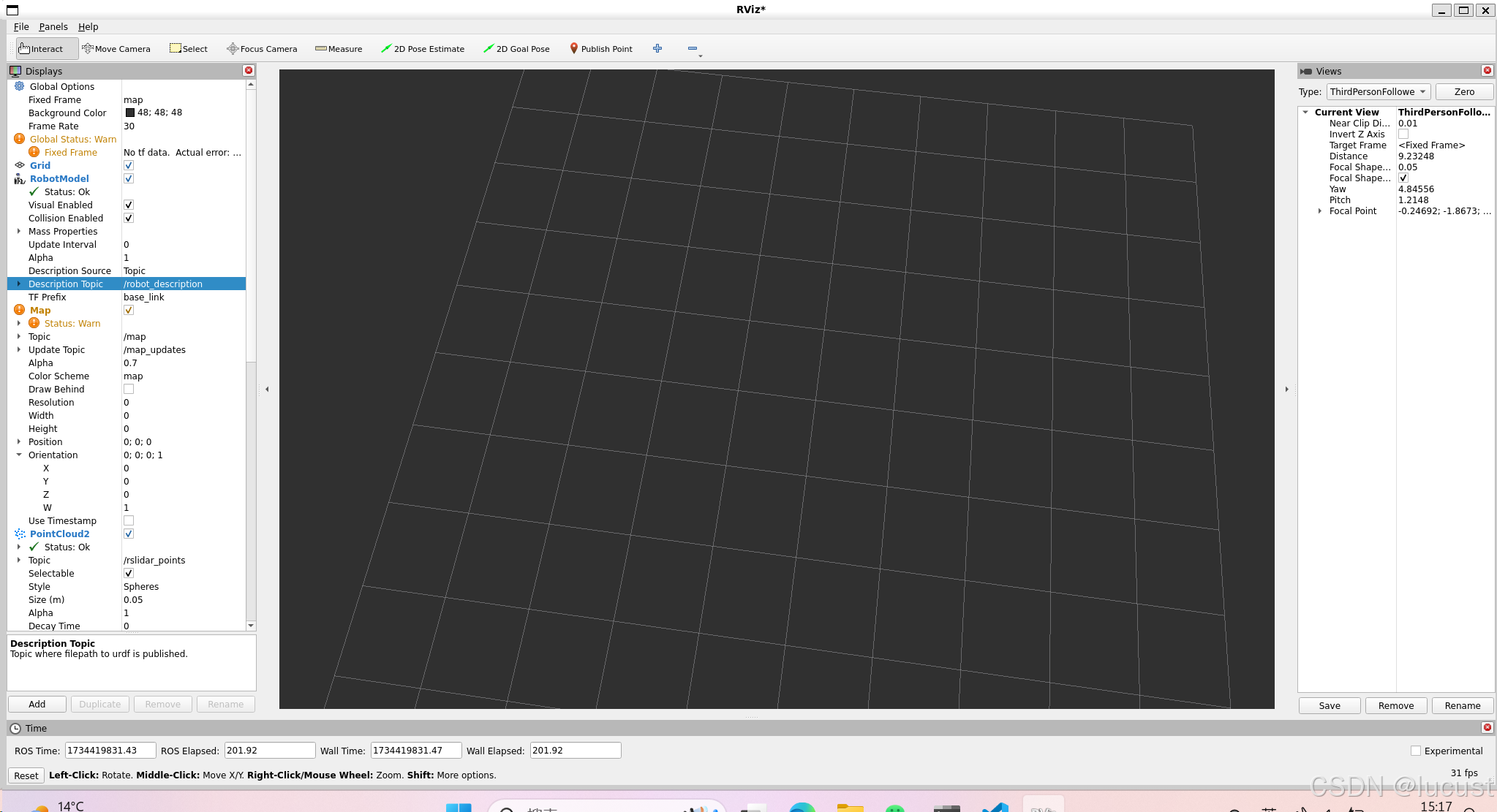The image size is (1497, 812).
Task: Pick the Measure tool
Action: coord(339,49)
